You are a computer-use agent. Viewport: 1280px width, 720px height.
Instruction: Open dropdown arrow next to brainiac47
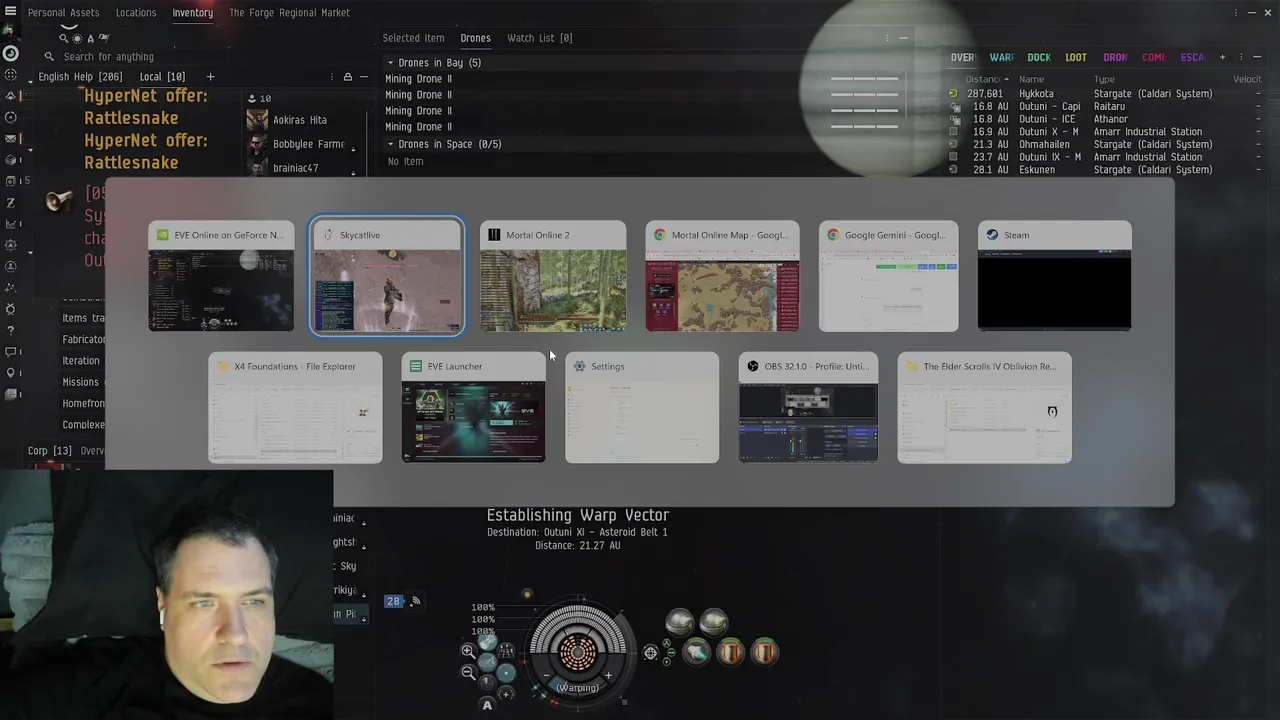354,171
